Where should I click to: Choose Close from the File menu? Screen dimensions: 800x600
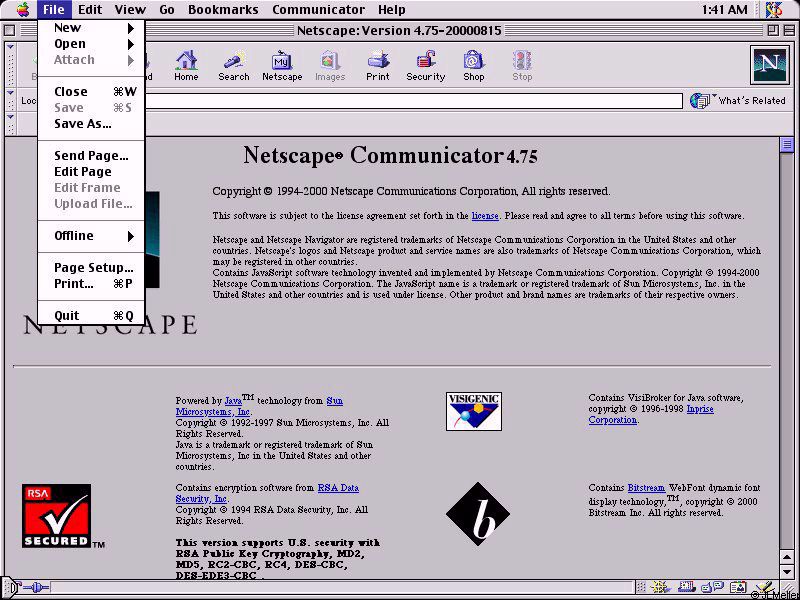(x=92, y=92)
